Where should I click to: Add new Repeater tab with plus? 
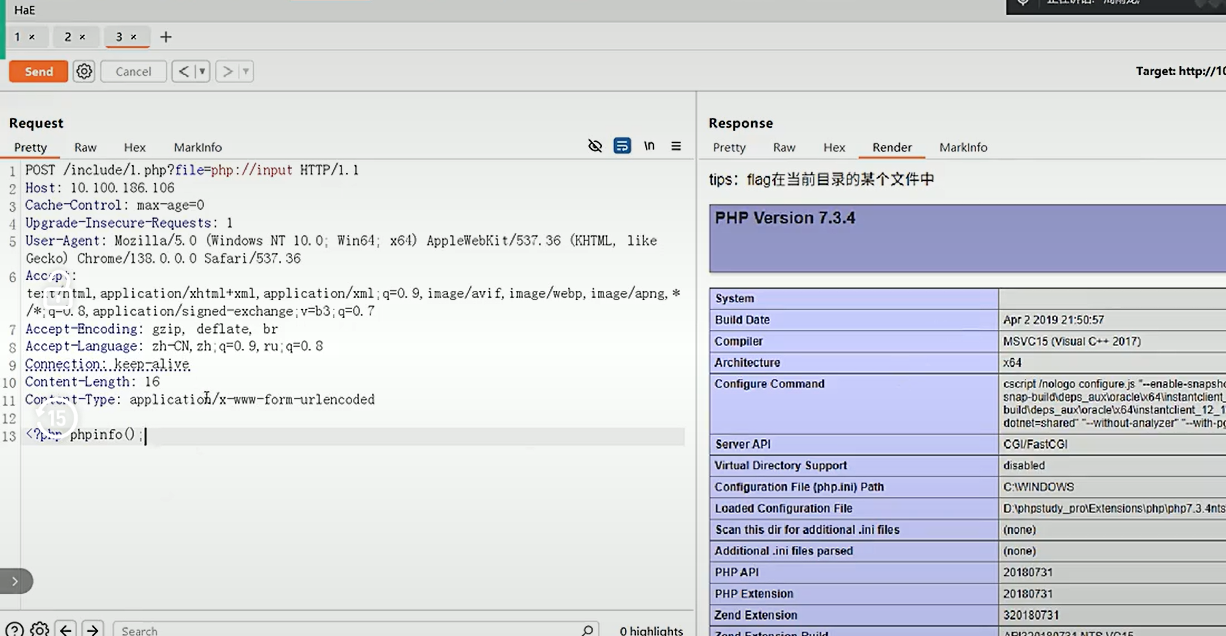pos(166,37)
